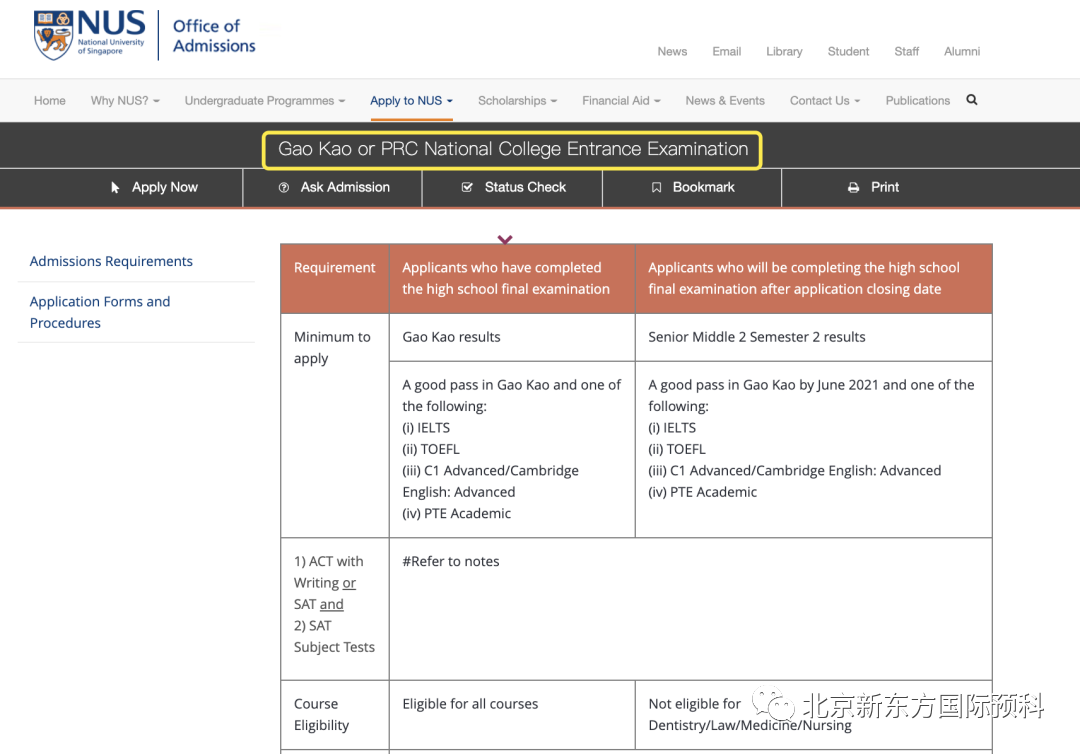Click the Bookmark icon
This screenshot has height=754, width=1080.
656,187
